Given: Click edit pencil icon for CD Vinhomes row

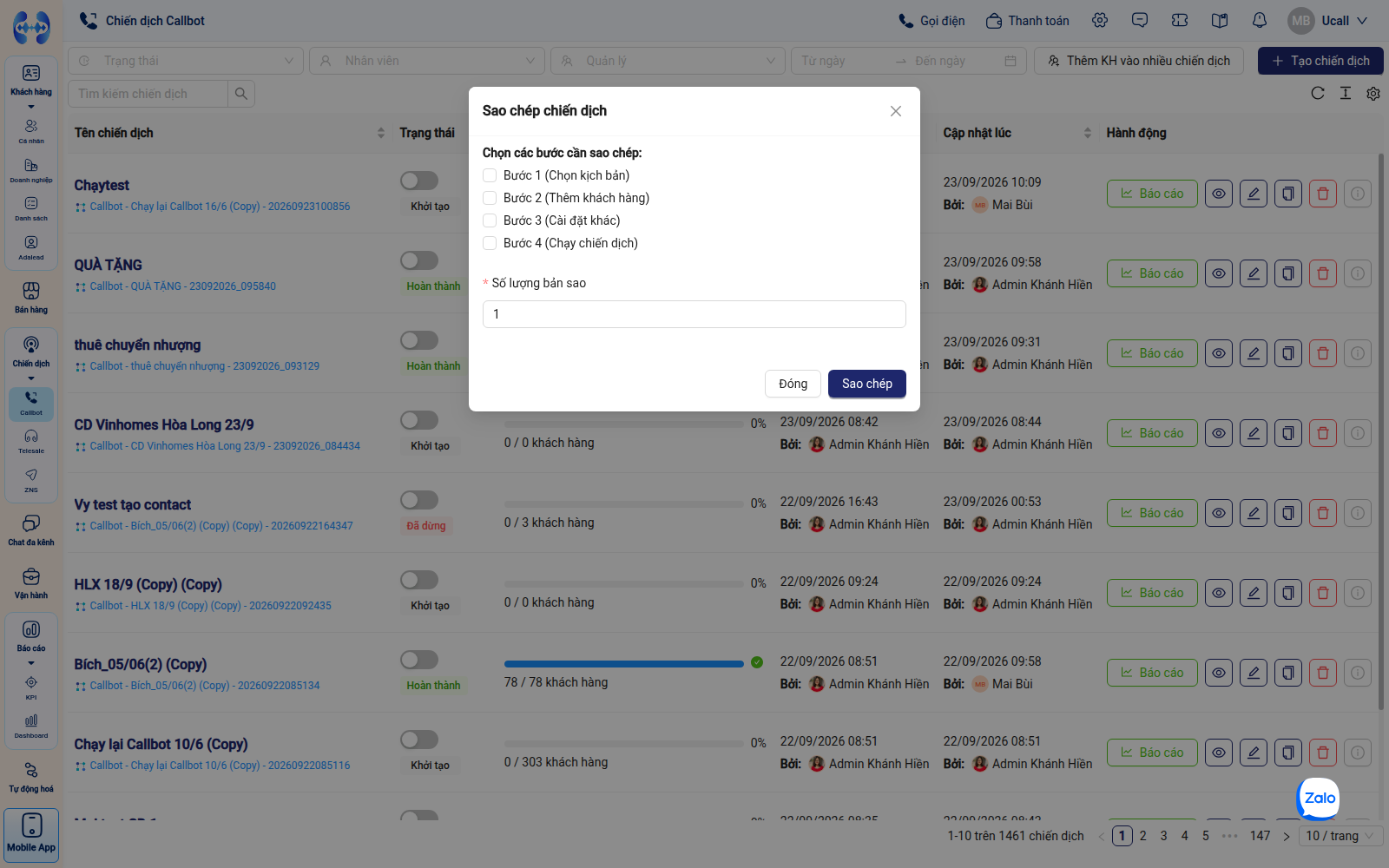Looking at the screenshot, I should pos(1254,433).
